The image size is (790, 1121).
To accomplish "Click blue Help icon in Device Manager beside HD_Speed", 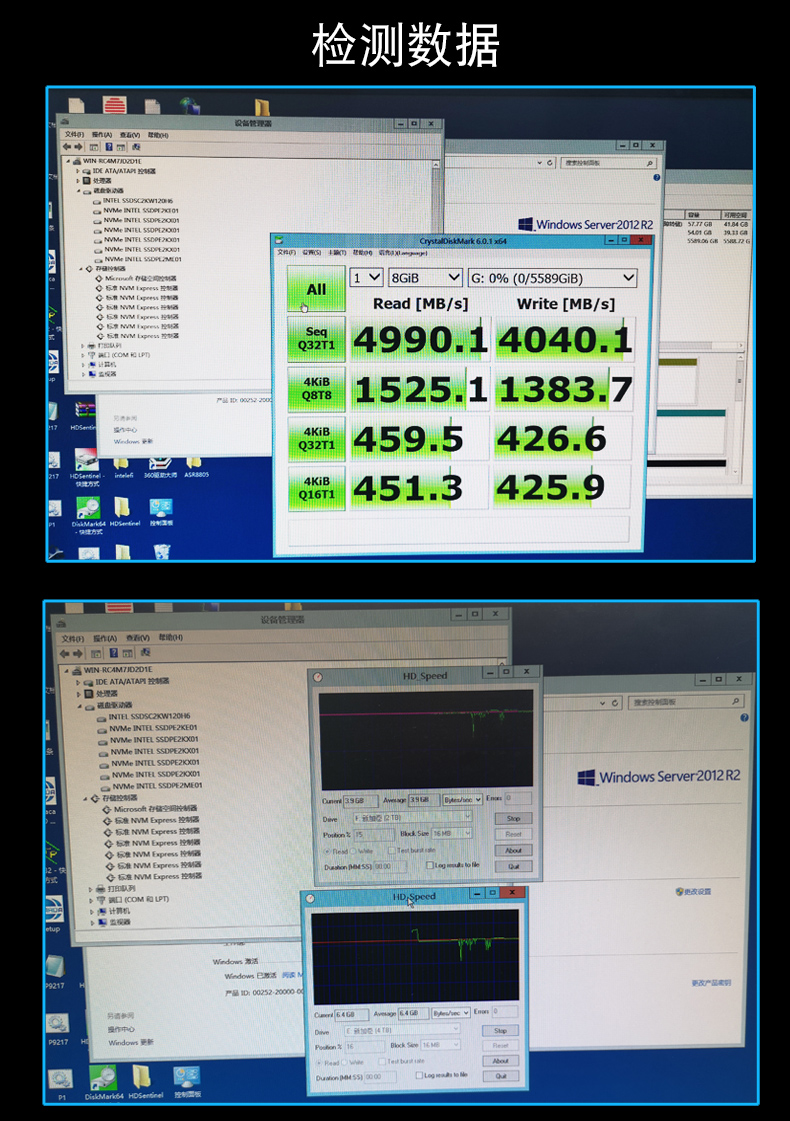I will pos(114,653).
